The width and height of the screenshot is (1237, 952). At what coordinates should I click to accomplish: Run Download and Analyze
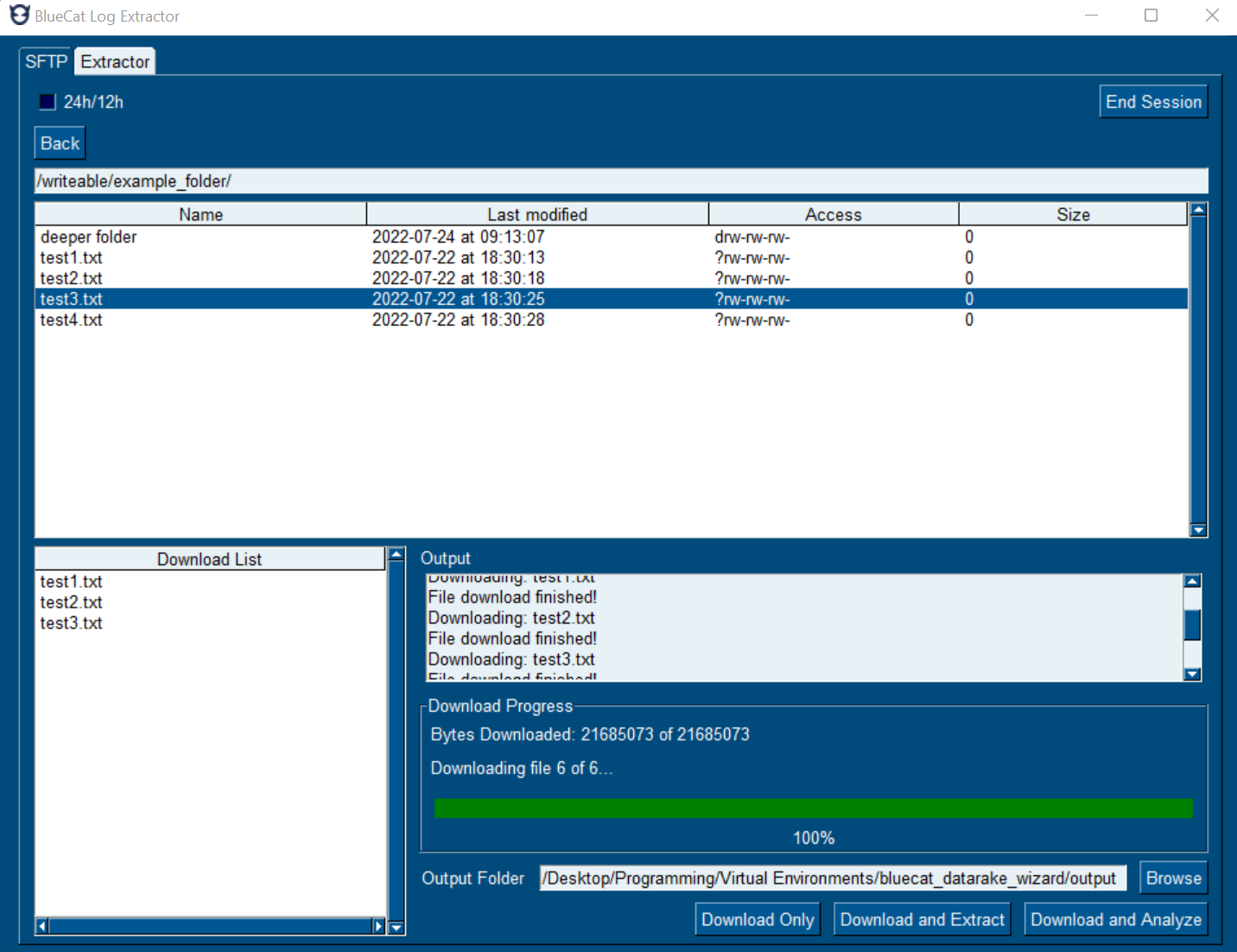(1114, 918)
